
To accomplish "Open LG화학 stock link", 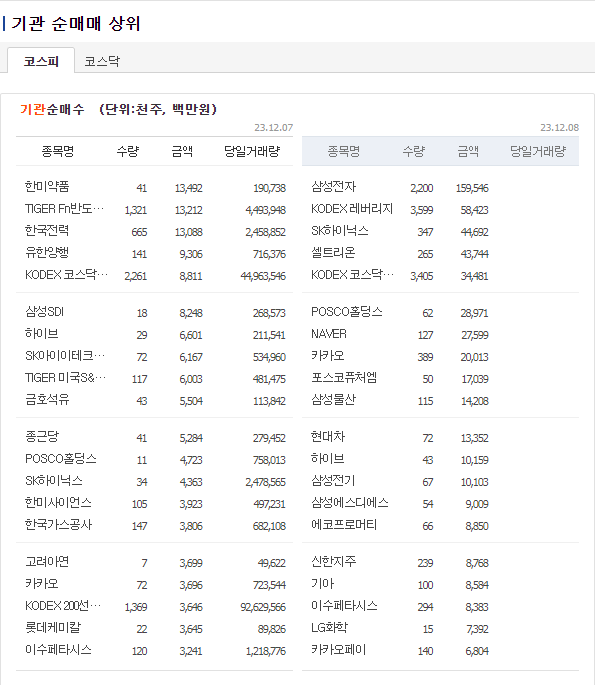I will click(329, 627).
